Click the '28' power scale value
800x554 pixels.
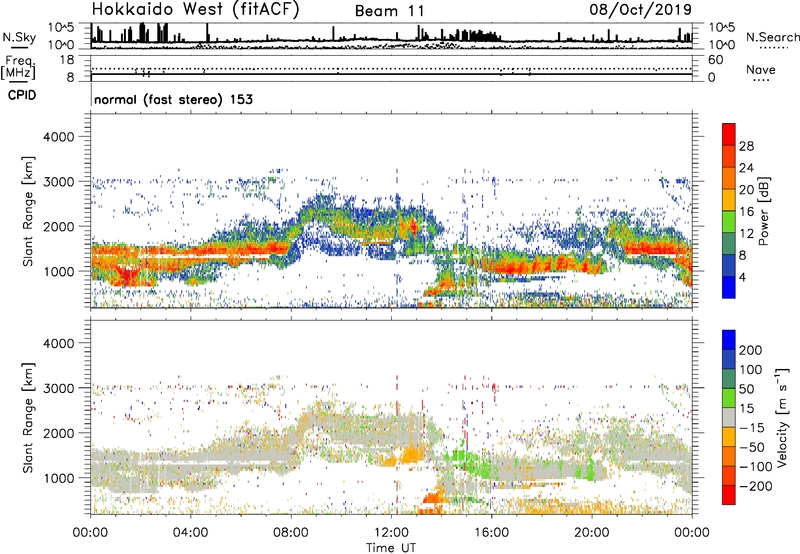click(x=746, y=146)
